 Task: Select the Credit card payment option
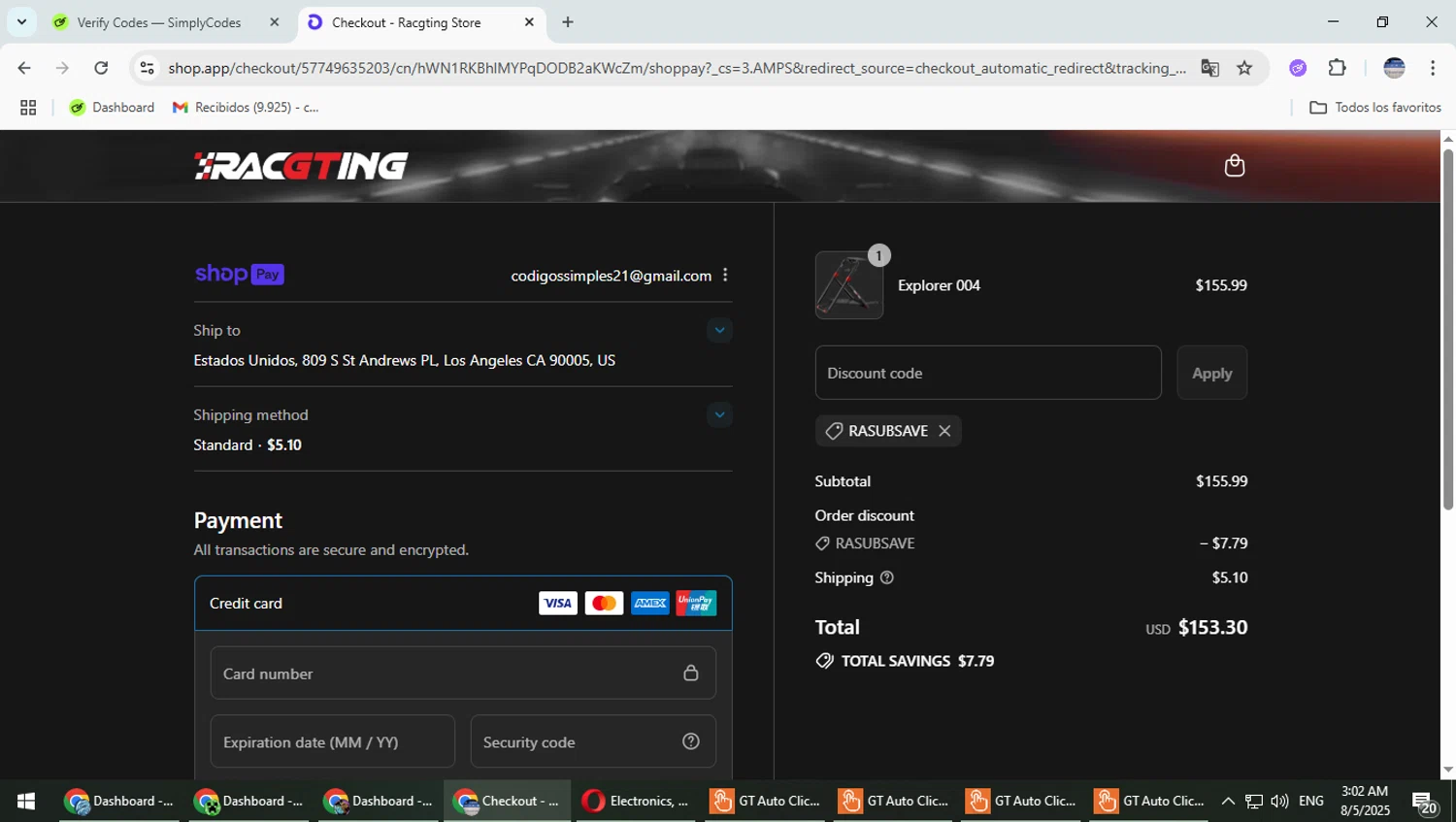(x=463, y=603)
